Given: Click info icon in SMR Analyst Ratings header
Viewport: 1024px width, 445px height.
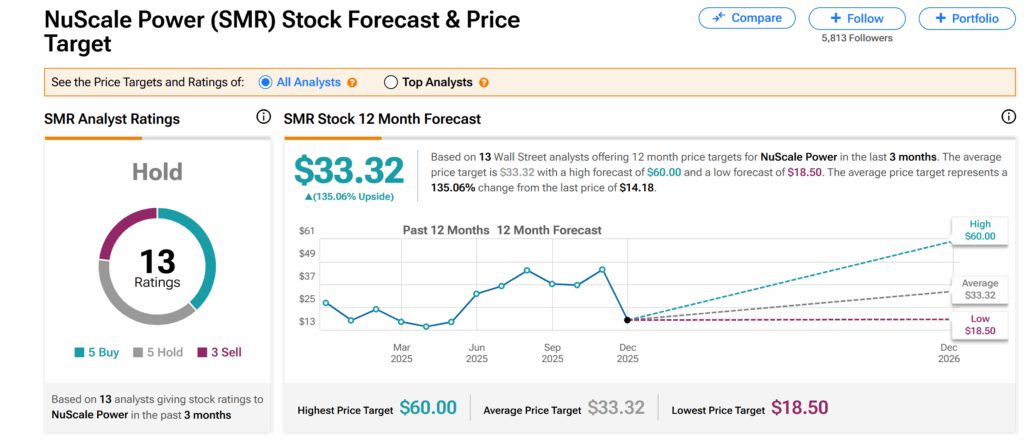Looking at the screenshot, I should coord(264,117).
